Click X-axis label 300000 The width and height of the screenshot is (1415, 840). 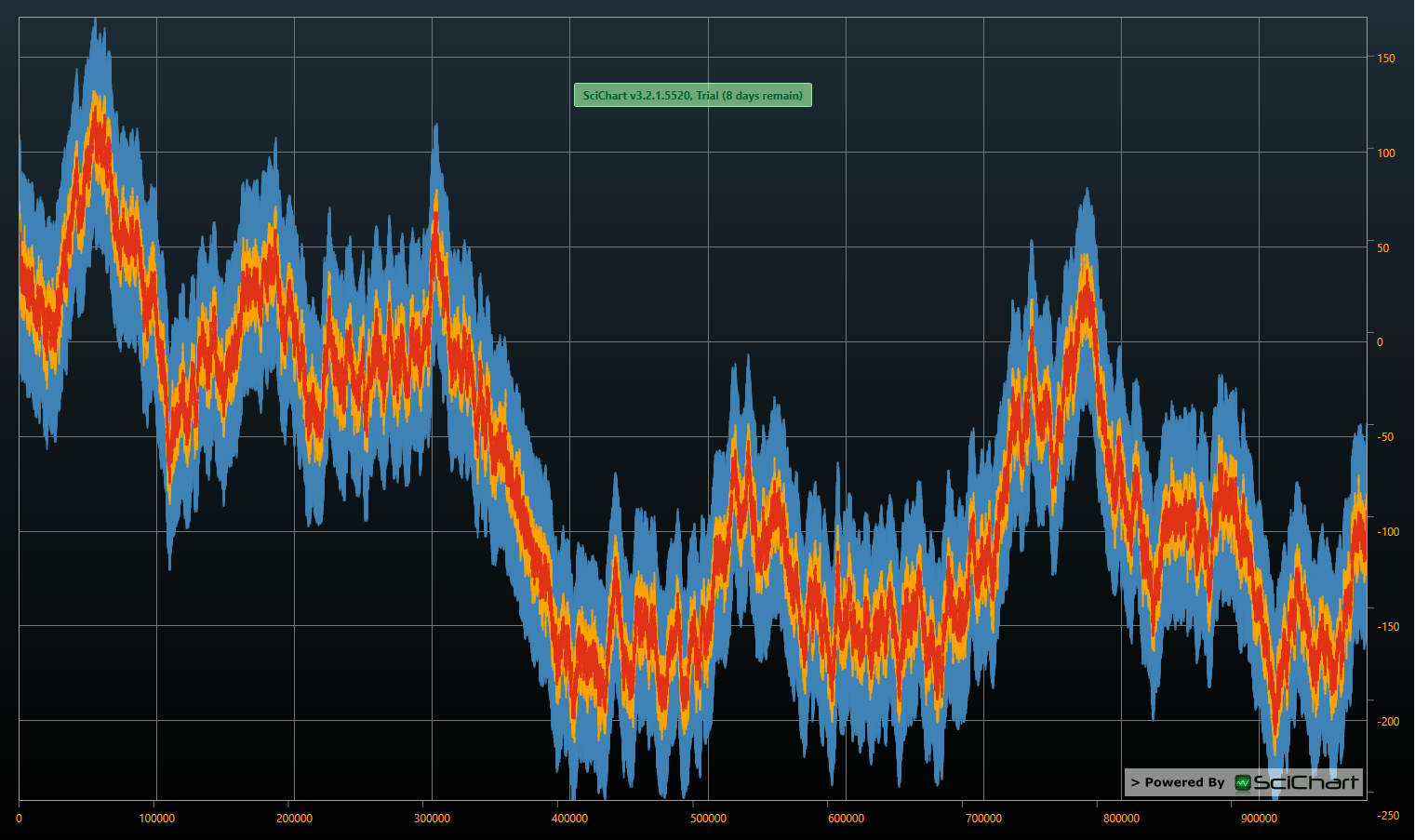432,819
